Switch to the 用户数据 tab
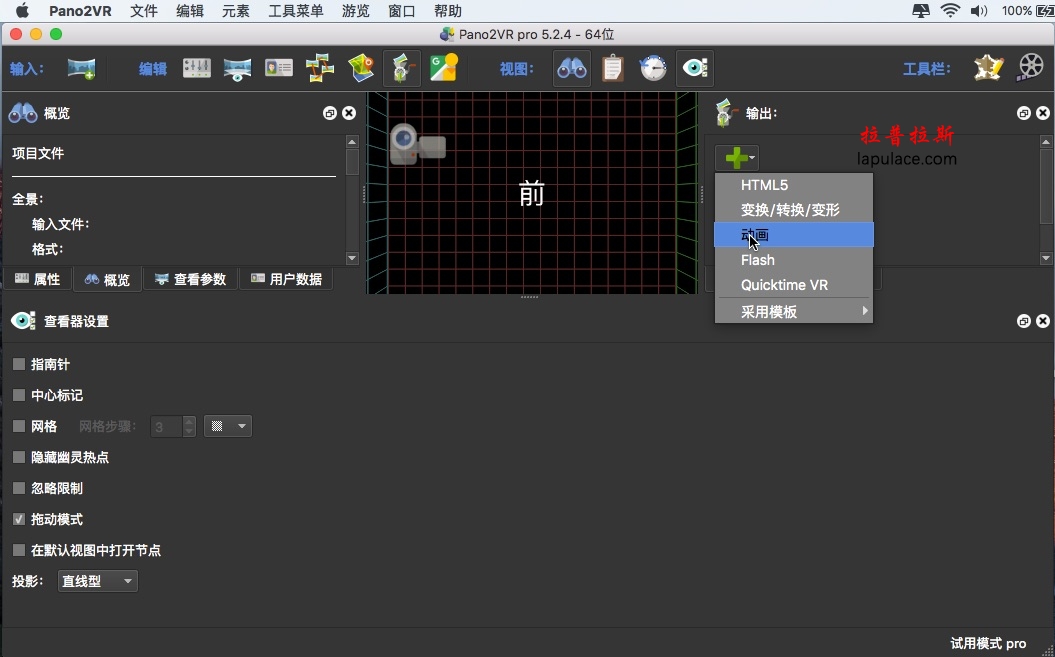 [x=286, y=279]
